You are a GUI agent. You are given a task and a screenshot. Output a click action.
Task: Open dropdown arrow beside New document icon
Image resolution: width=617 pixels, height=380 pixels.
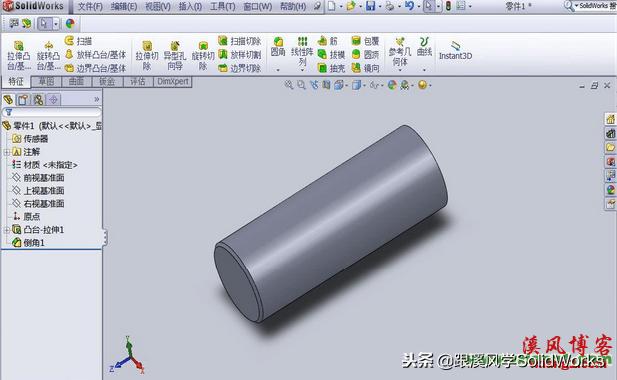[341, 6]
